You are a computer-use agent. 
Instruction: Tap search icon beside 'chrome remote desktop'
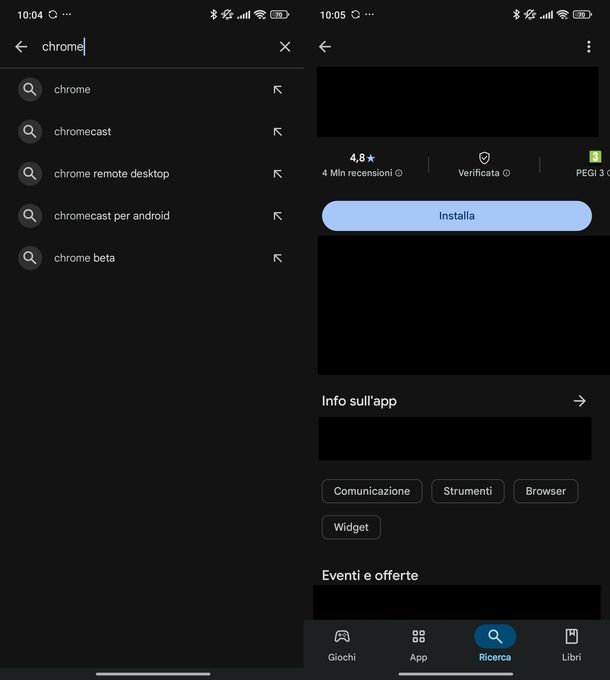coord(29,173)
